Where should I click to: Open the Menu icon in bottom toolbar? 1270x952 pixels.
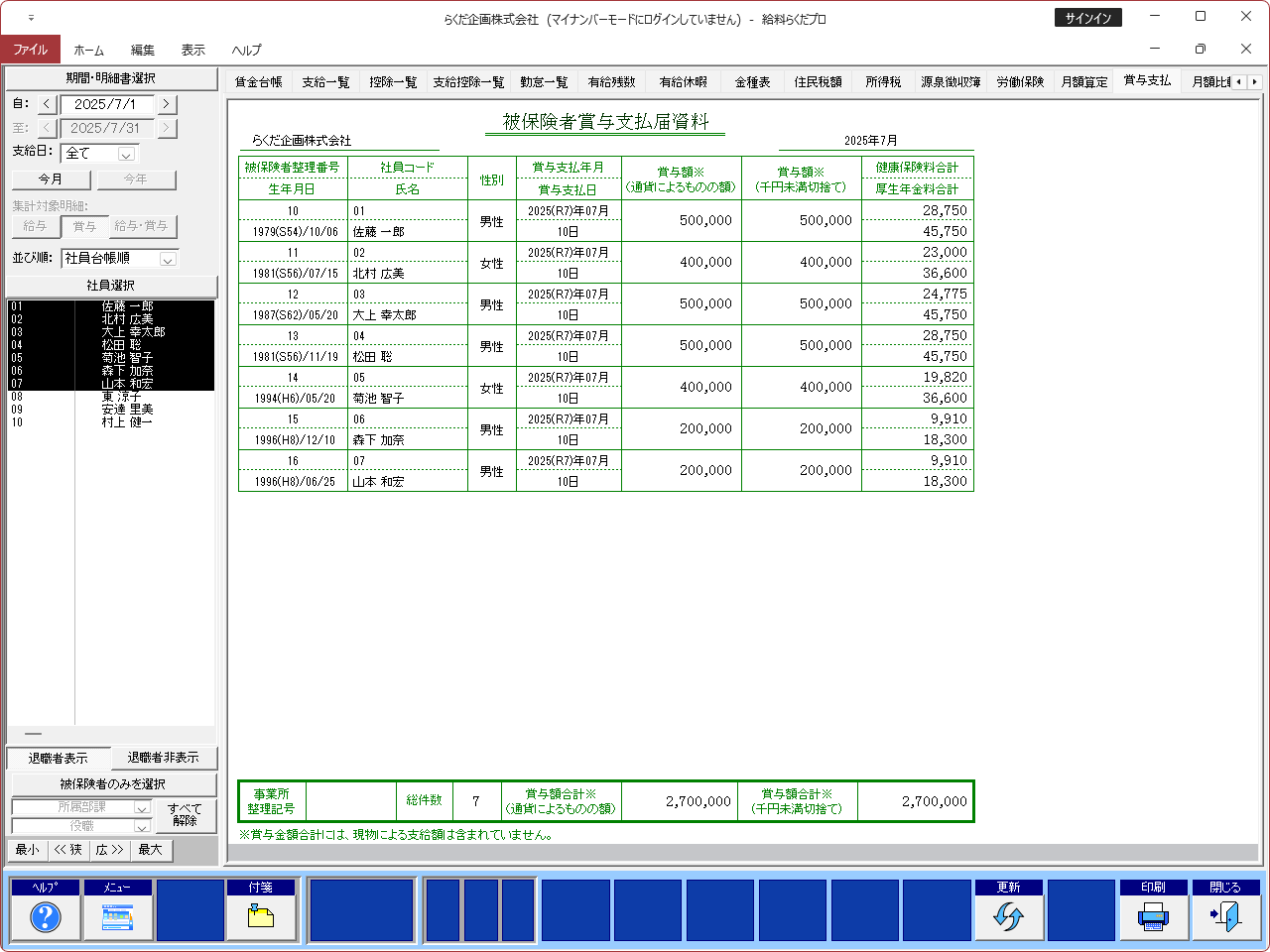tap(118, 917)
